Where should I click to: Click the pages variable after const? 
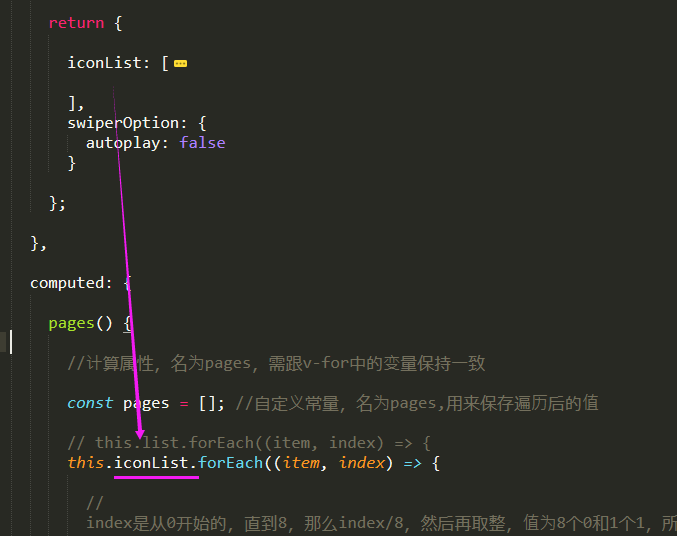click(146, 403)
